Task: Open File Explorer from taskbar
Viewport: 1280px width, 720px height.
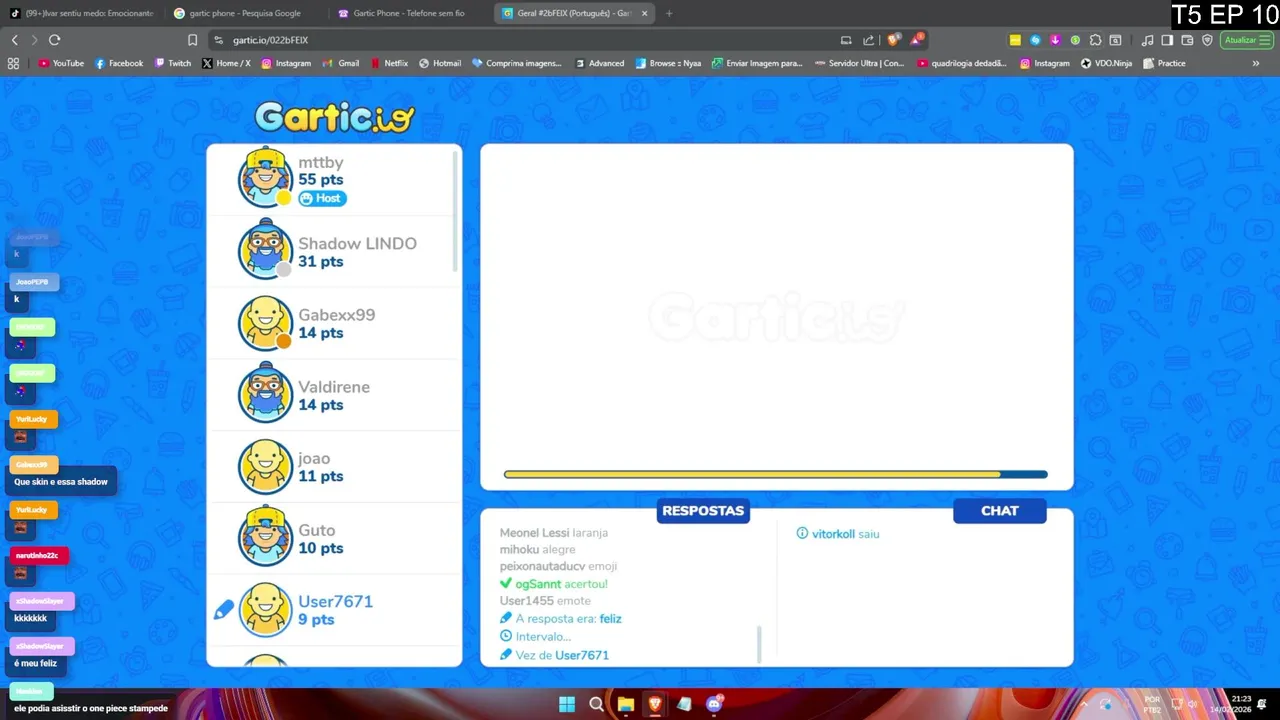Action: [625, 704]
